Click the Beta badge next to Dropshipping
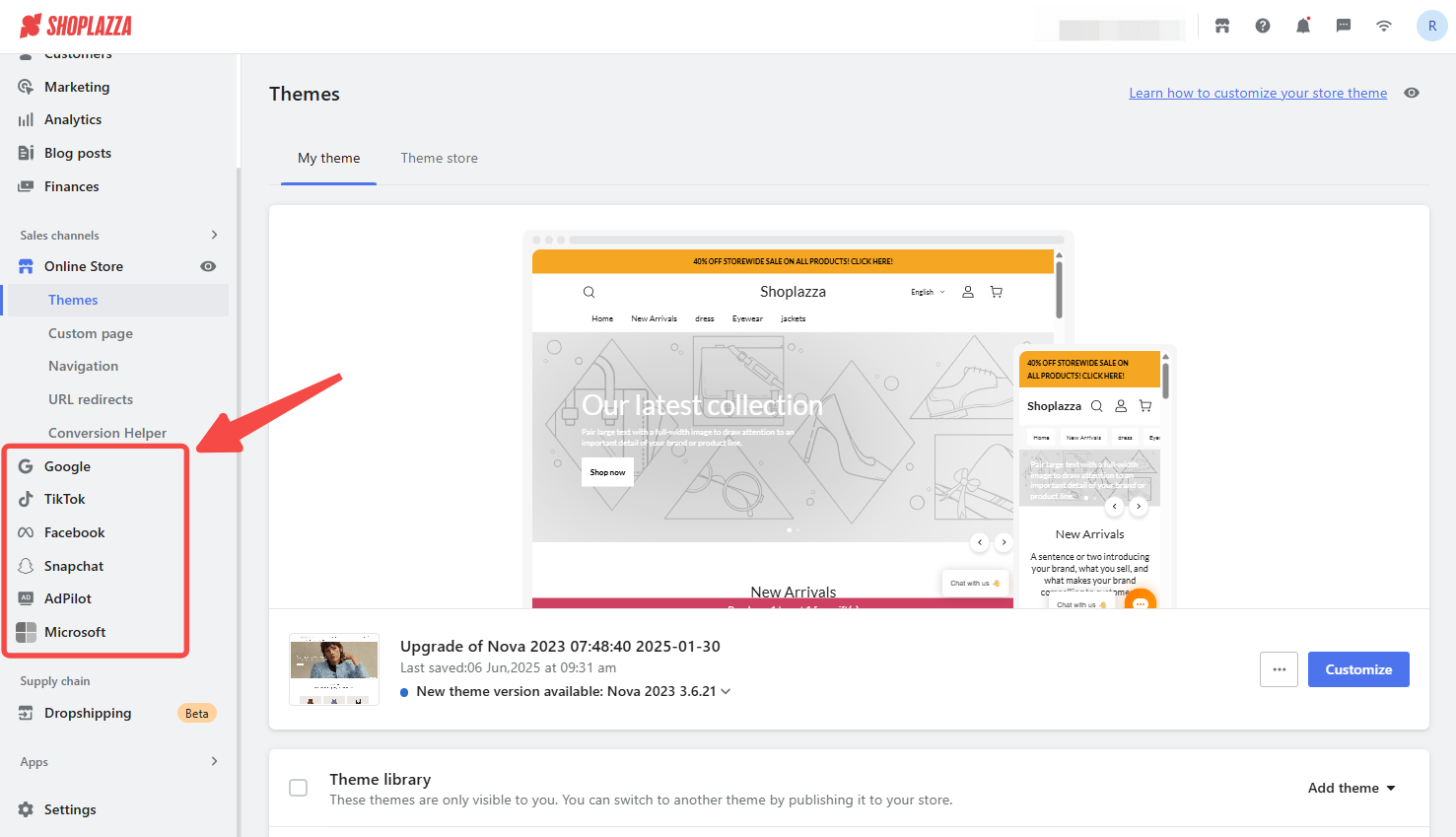1456x837 pixels. 197,713
